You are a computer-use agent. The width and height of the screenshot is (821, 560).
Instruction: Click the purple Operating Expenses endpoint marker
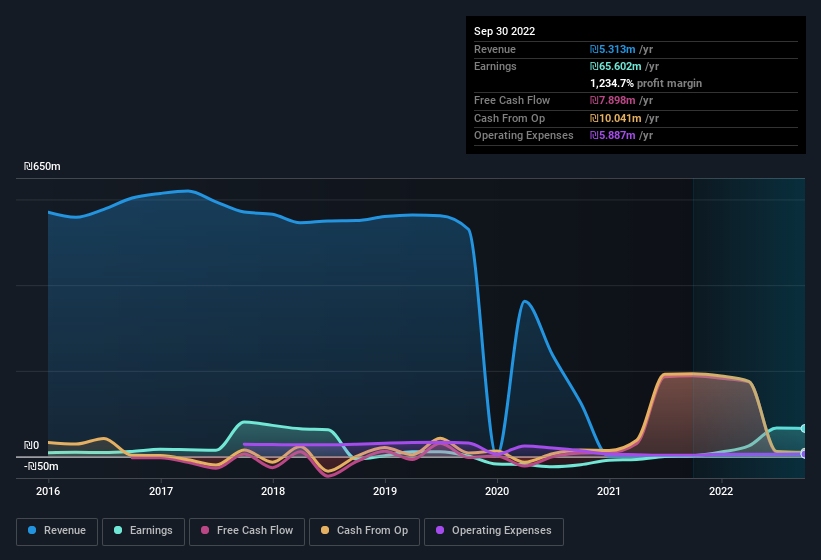point(804,454)
